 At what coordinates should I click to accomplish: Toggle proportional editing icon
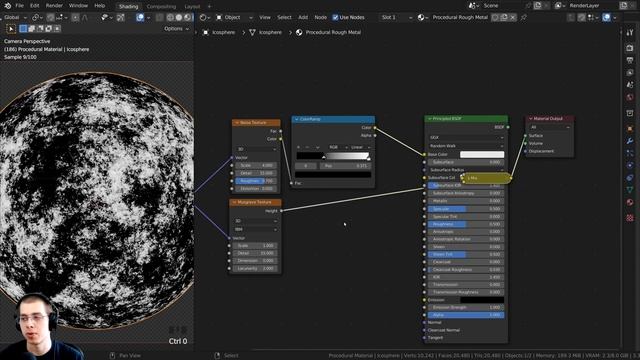[x=76, y=18]
